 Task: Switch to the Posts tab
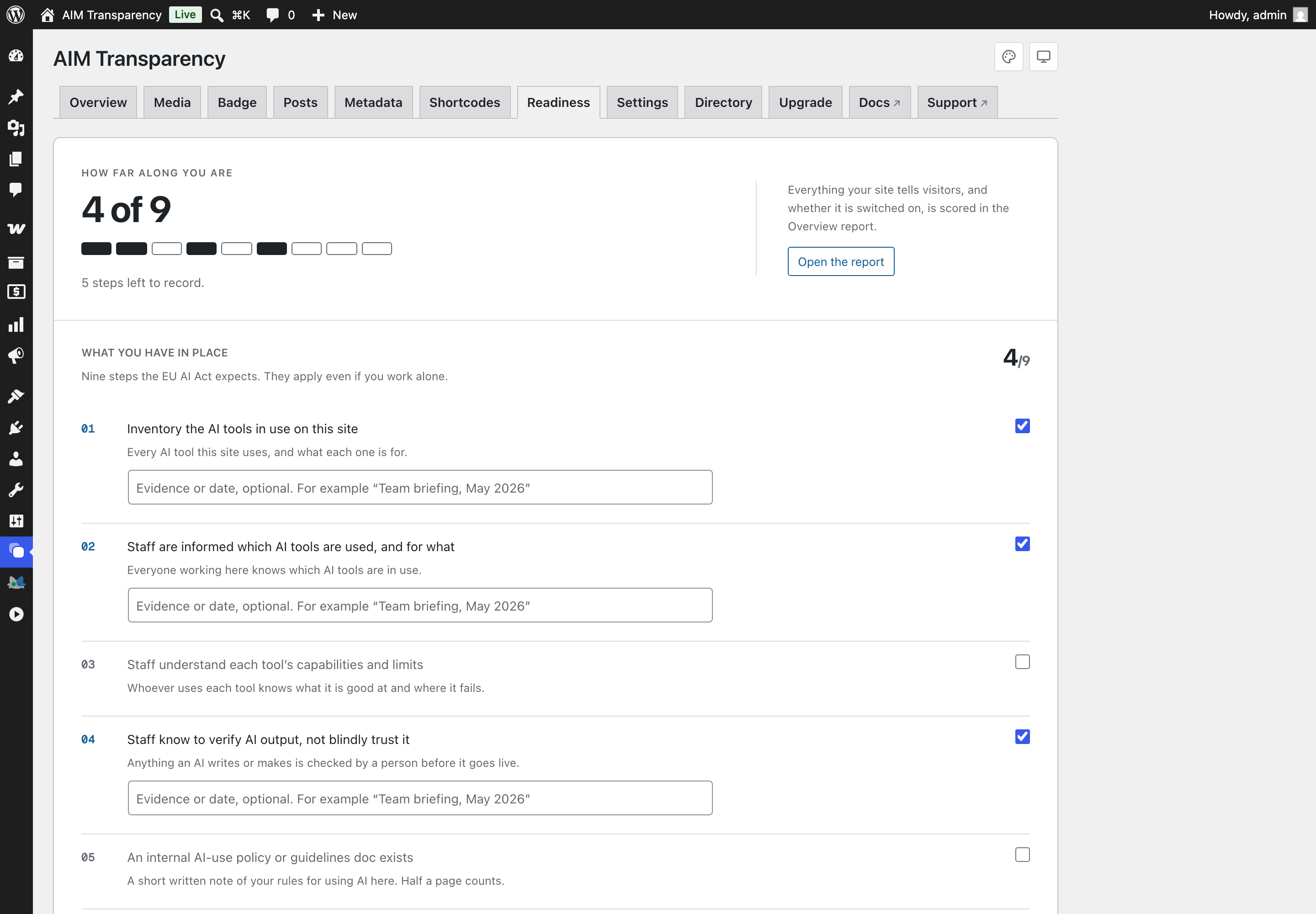[x=301, y=102]
